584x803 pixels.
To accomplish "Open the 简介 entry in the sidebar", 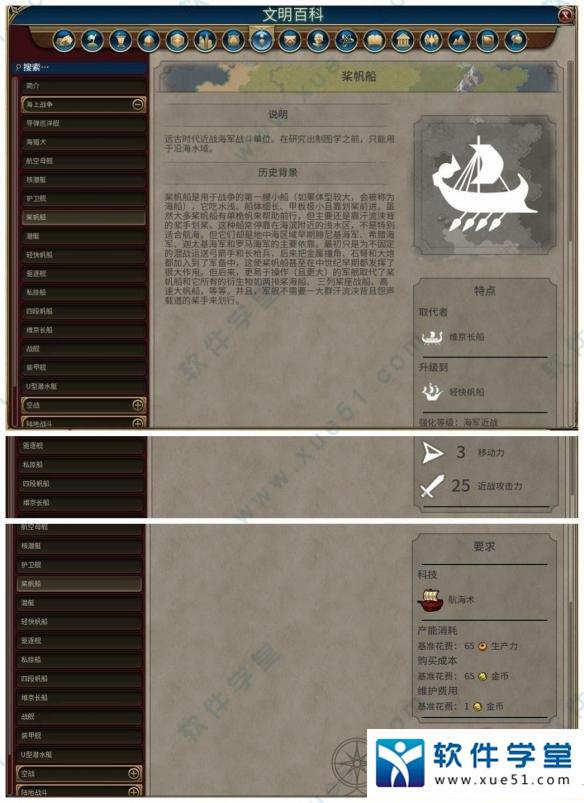I will point(84,86).
